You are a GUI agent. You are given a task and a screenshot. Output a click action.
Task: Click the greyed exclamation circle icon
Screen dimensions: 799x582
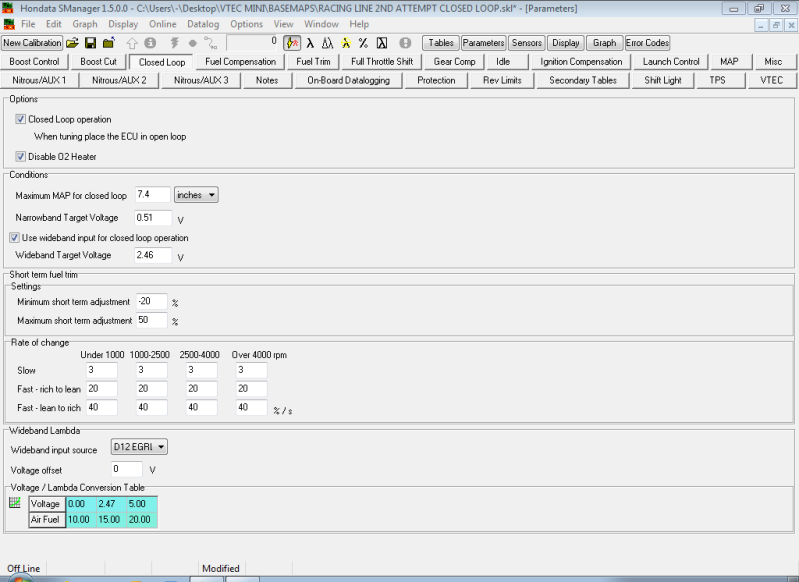(405, 43)
